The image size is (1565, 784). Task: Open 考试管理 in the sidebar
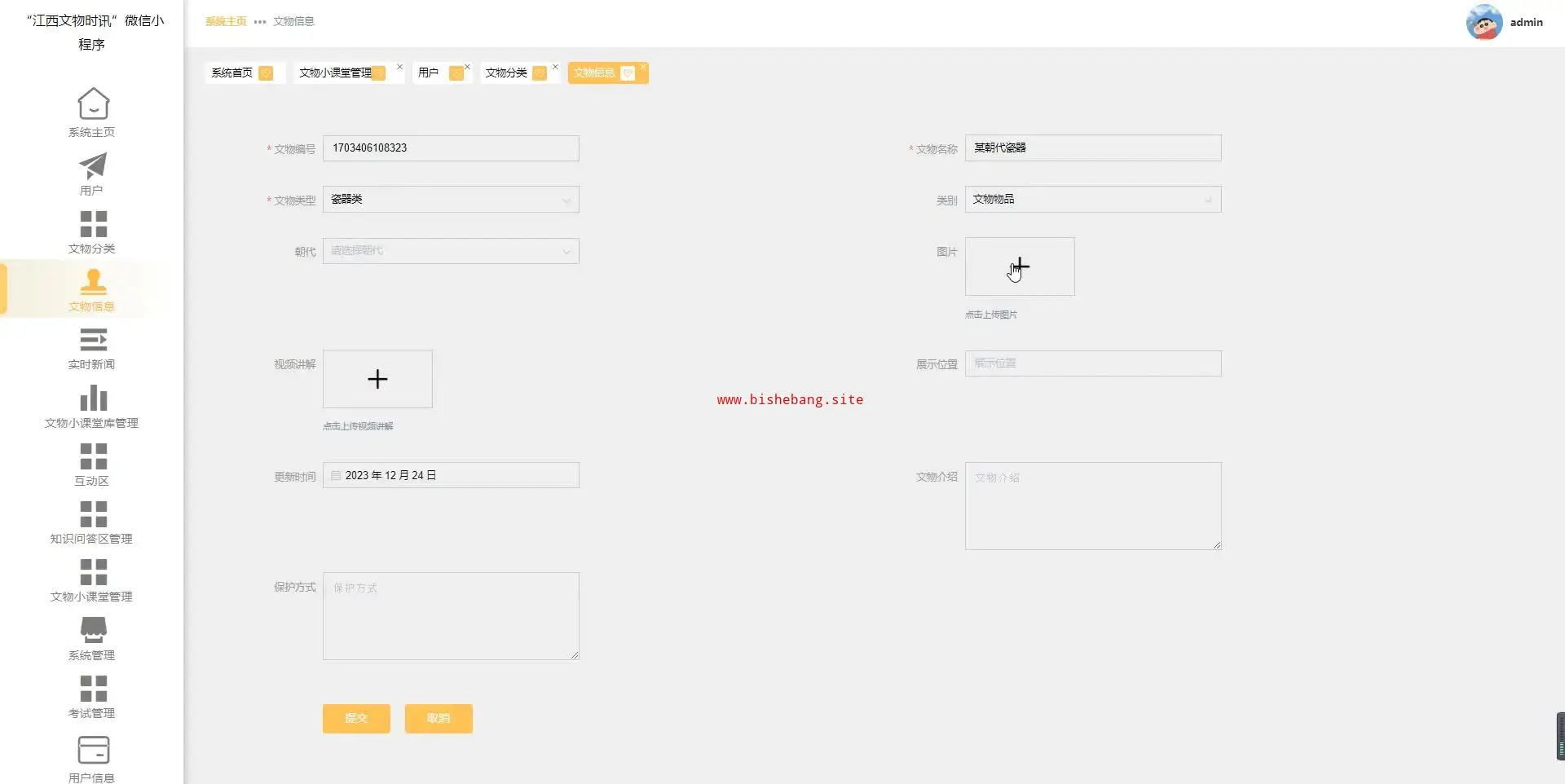click(92, 697)
